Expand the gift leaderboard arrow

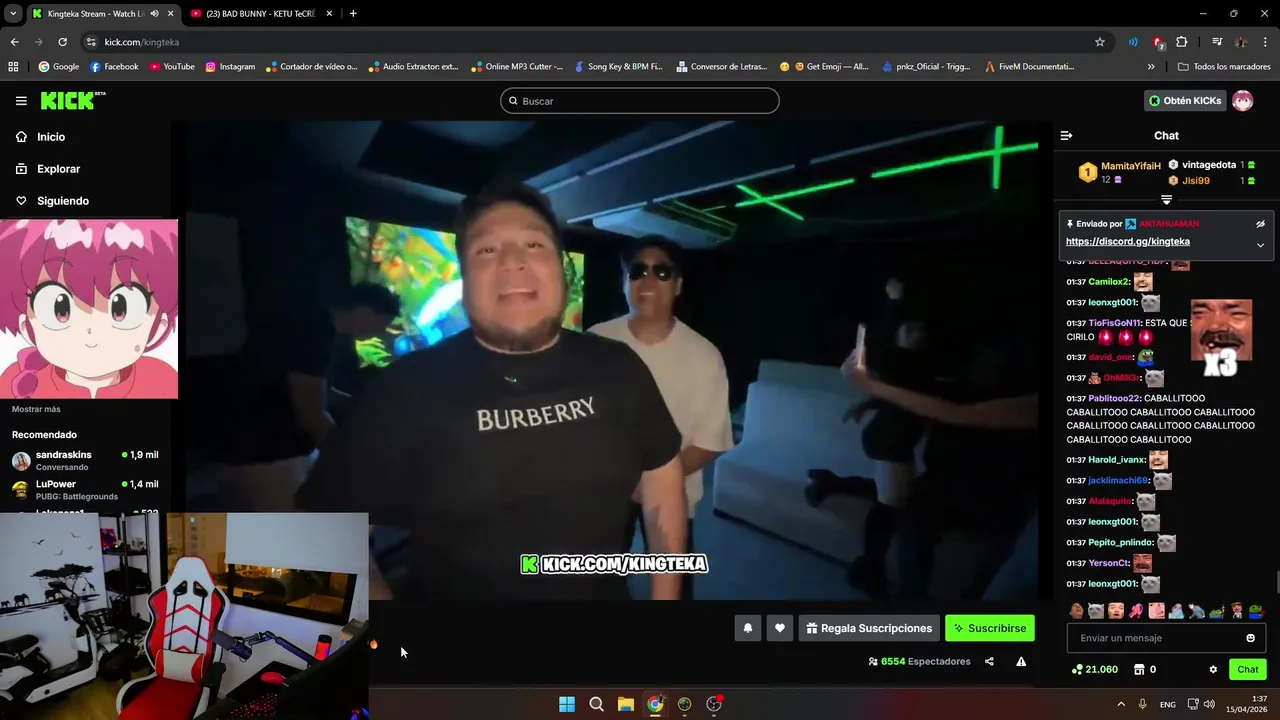[x=1166, y=200]
